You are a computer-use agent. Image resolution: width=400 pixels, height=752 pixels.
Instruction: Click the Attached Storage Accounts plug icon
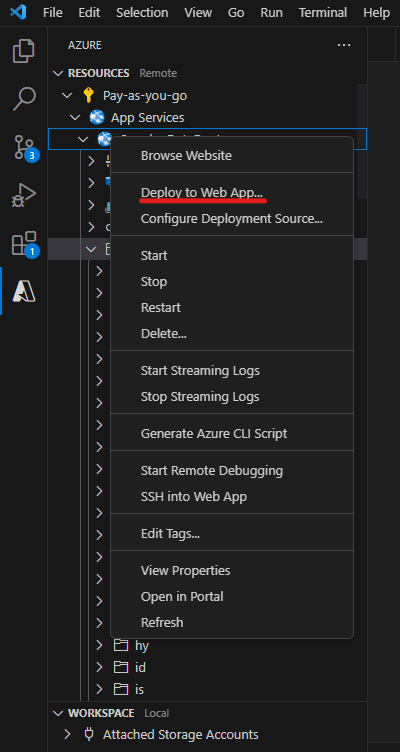click(88, 734)
